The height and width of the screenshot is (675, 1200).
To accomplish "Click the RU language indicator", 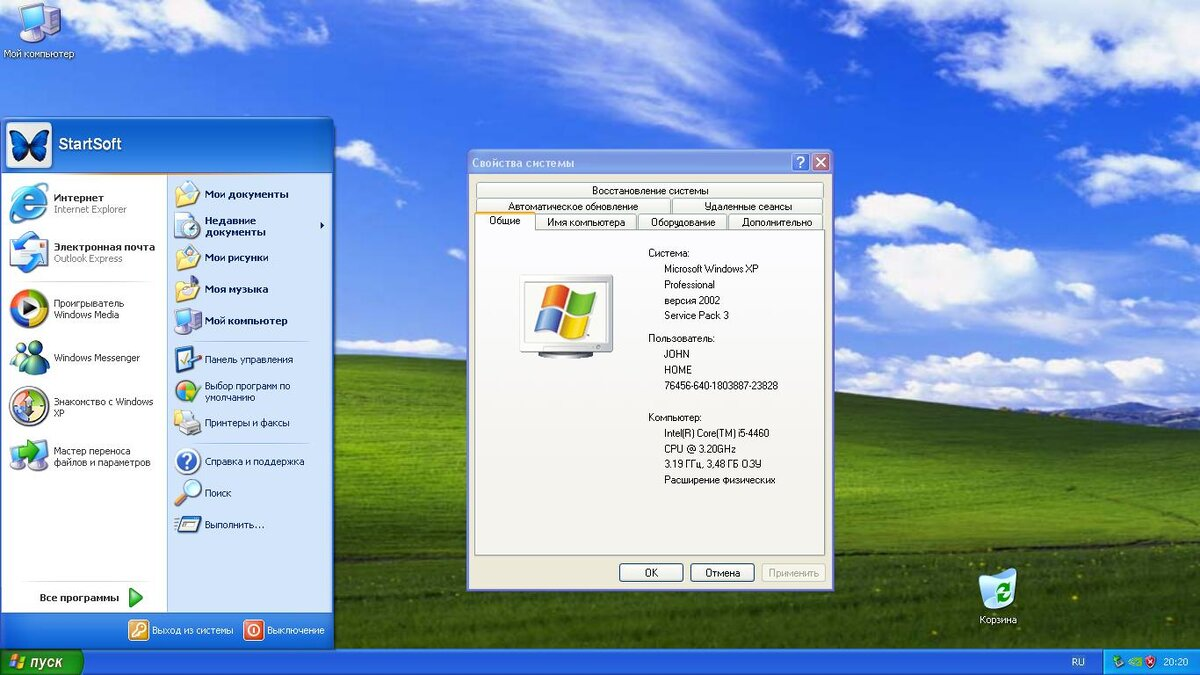I will (x=1078, y=662).
